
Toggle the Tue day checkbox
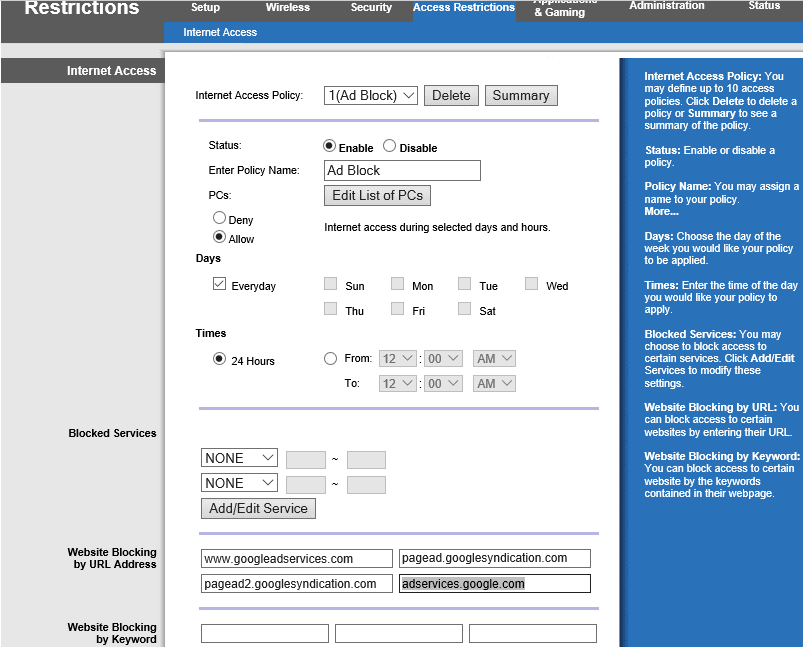pos(464,284)
